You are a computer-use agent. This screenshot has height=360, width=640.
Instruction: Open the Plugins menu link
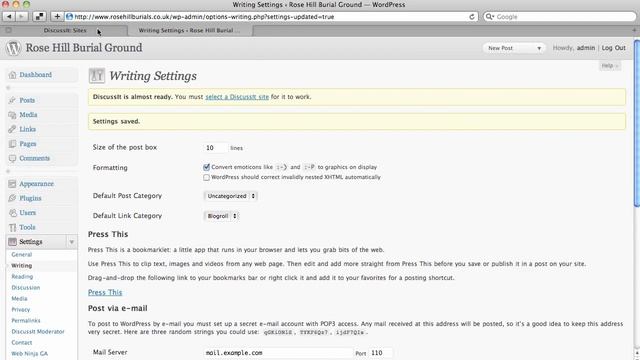coord(30,198)
